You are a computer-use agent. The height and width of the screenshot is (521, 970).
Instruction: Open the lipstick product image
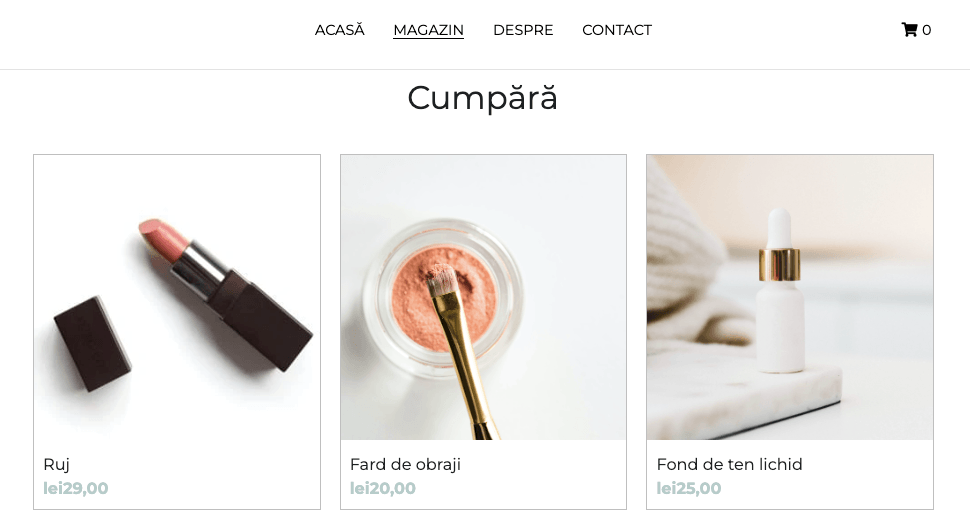(177, 297)
